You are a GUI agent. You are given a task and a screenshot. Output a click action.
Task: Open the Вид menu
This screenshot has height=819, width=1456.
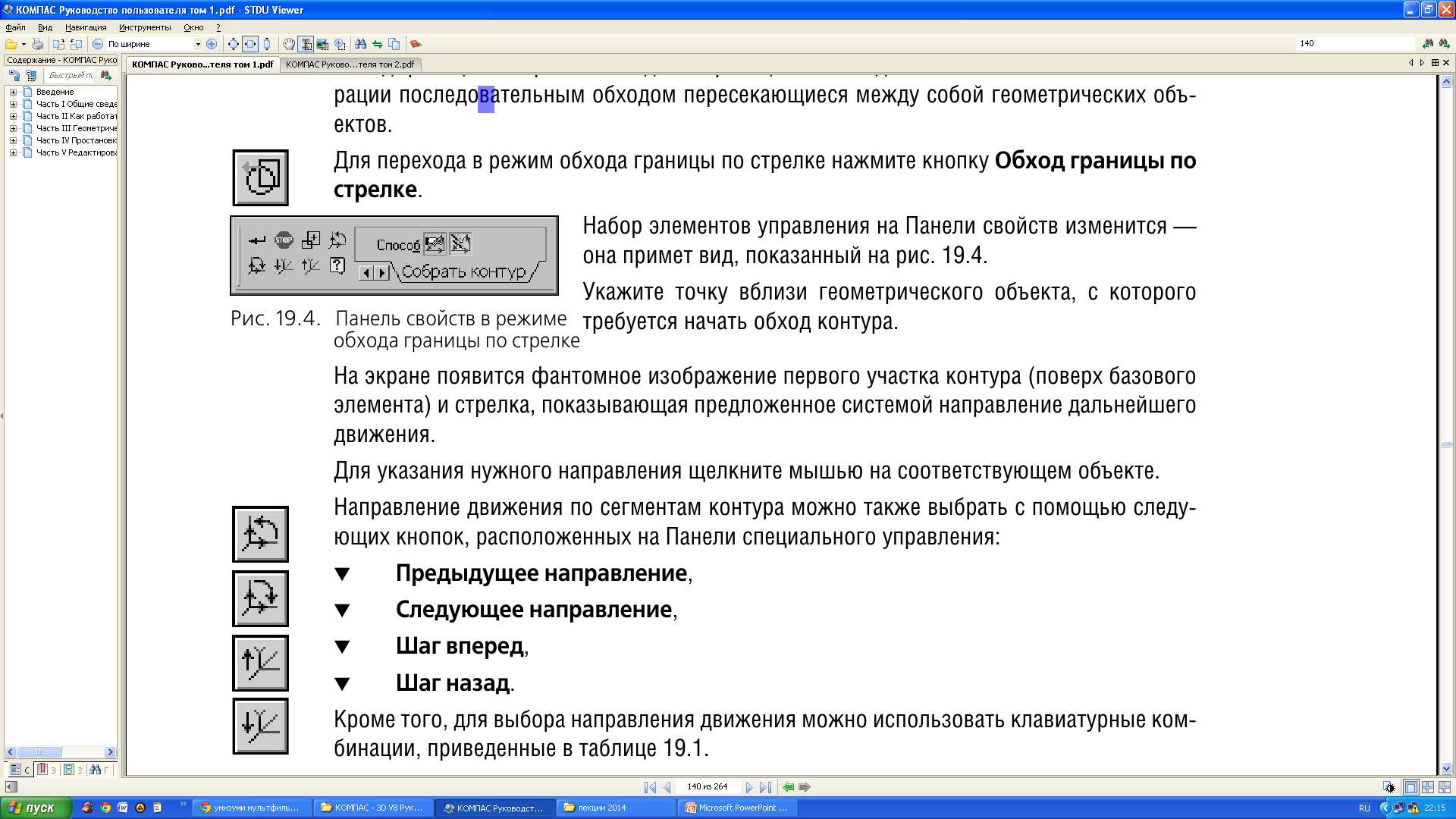45,27
